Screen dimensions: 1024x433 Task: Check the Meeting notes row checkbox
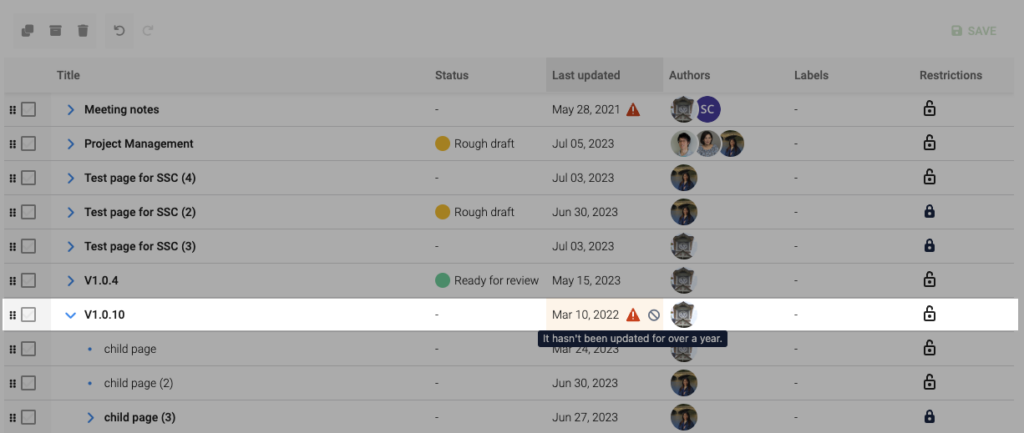tap(29, 109)
